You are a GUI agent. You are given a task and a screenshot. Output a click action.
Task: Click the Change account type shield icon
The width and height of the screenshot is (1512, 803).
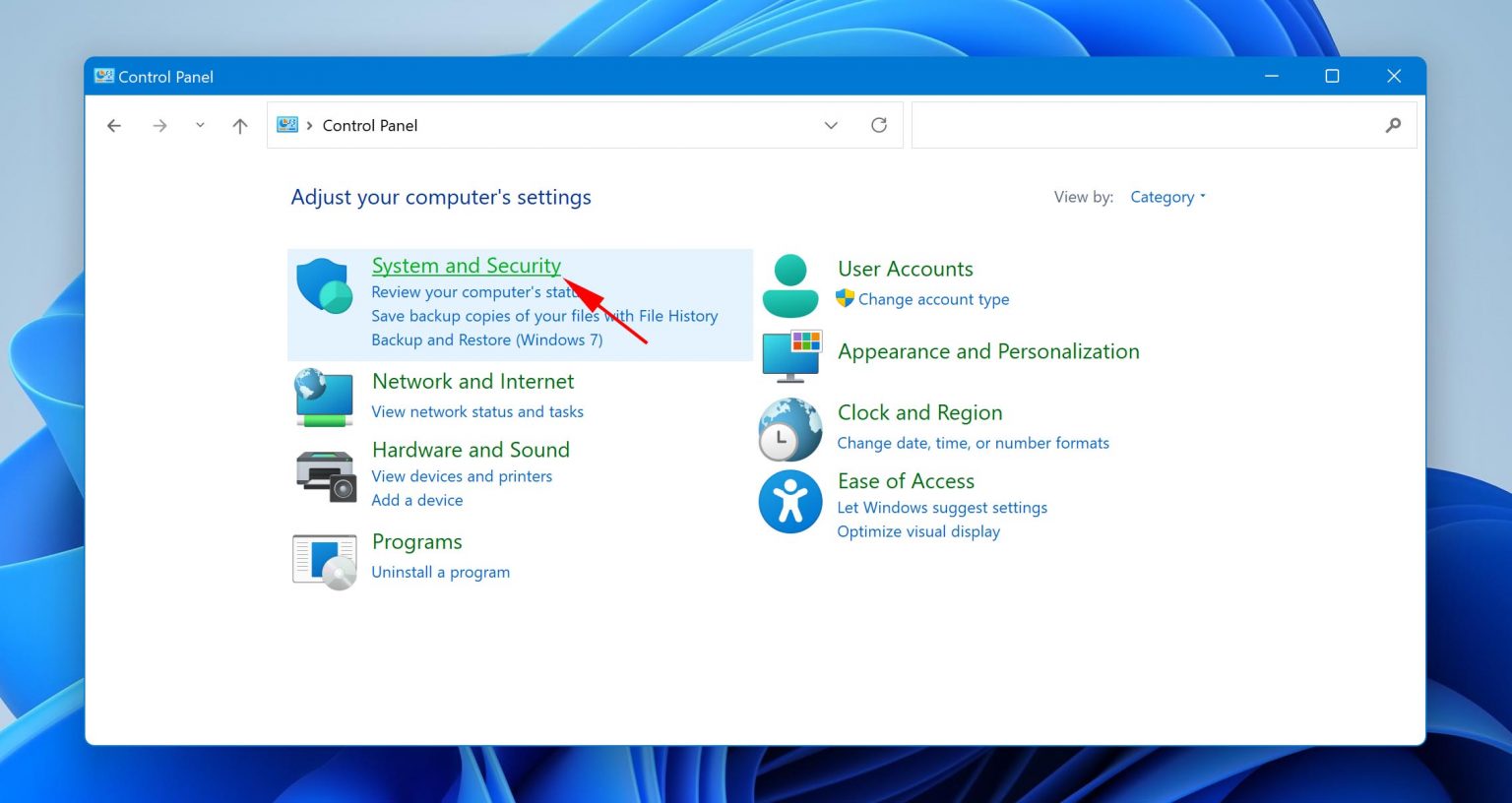click(846, 299)
